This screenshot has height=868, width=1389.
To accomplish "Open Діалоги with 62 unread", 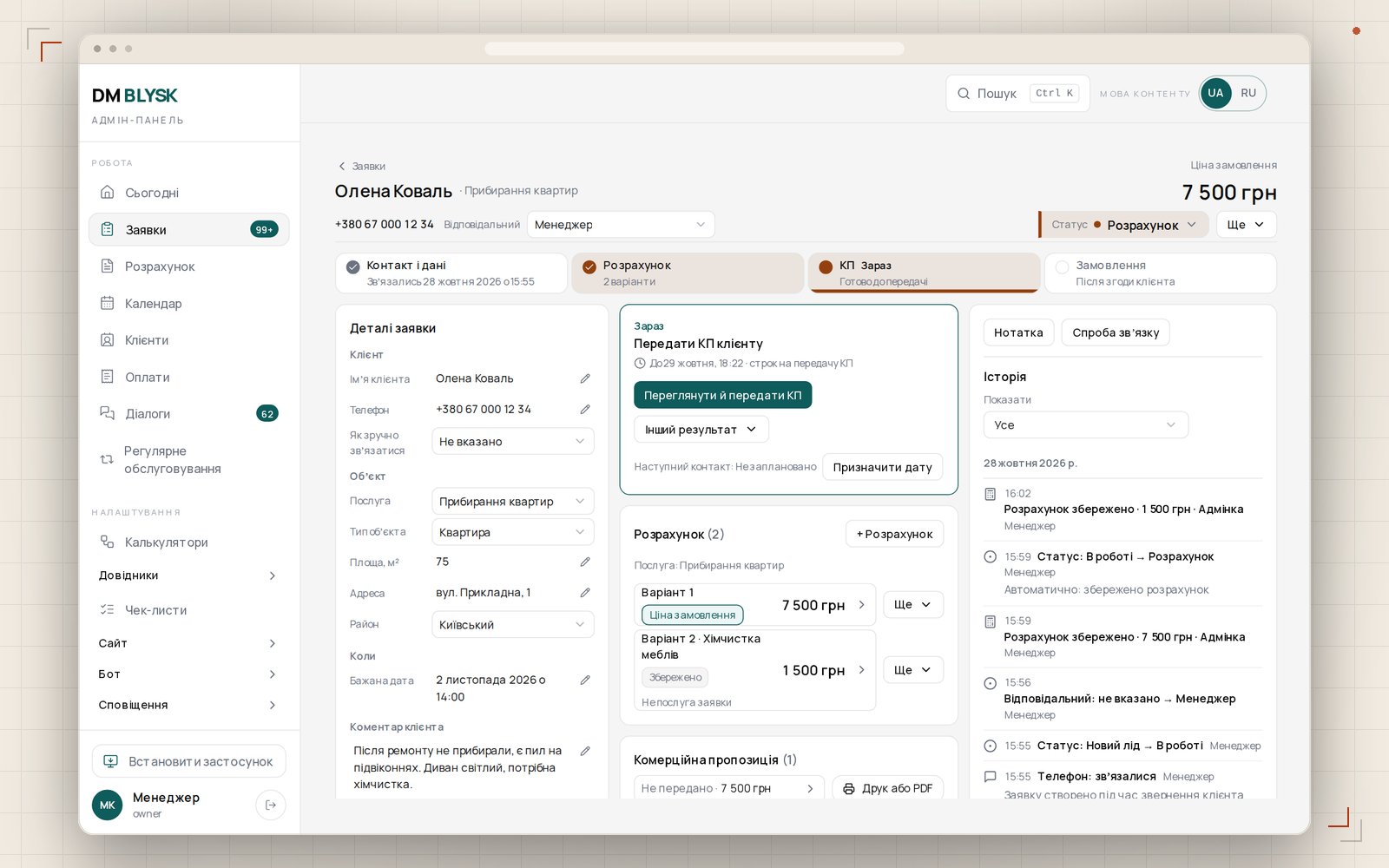I will [188, 414].
